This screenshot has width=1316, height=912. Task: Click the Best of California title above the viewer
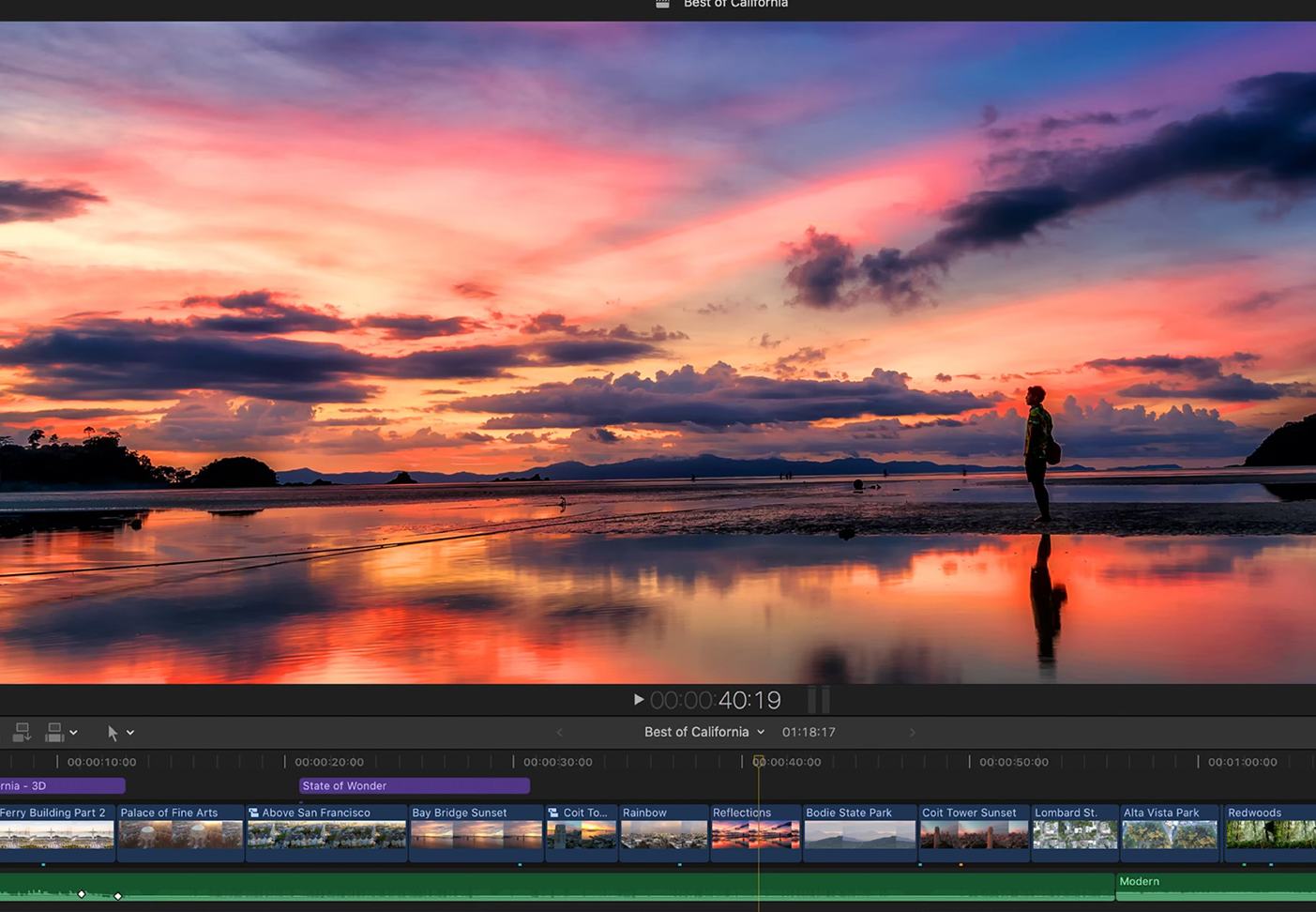click(x=735, y=4)
